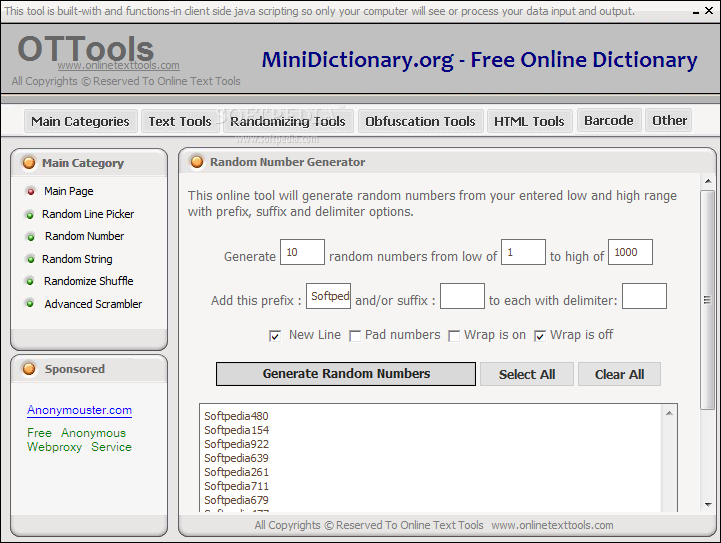Click the orange Random Number Generator panel icon

coord(197,162)
